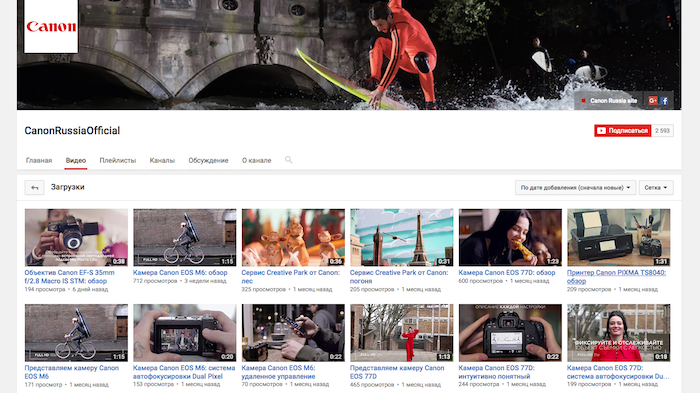This screenshot has height=393, width=700.
Task: Open Принтер Canon PIXMA TS8040 обзор link
Action: click(x=617, y=276)
